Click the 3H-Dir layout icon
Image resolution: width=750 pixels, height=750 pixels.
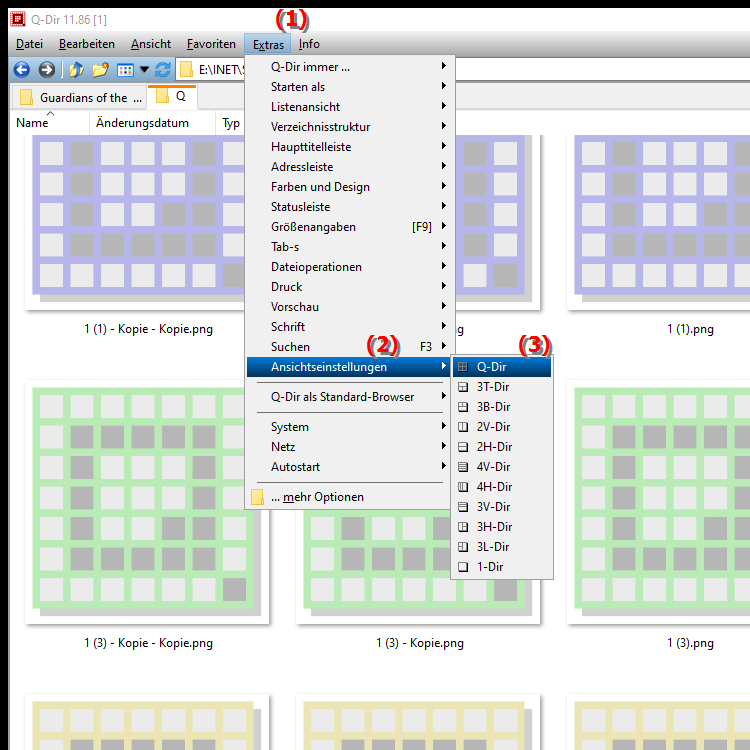[463, 527]
